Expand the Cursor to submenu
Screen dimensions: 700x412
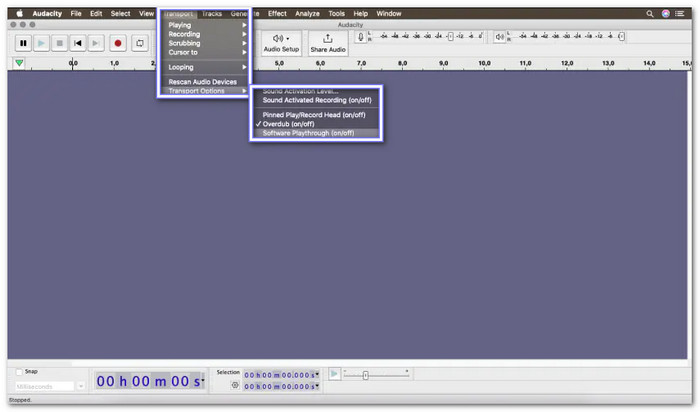[204, 52]
